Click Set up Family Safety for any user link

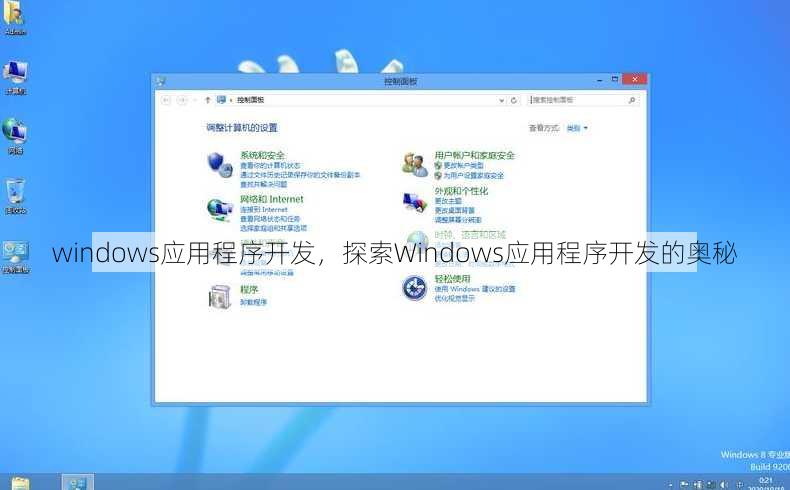[474, 175]
